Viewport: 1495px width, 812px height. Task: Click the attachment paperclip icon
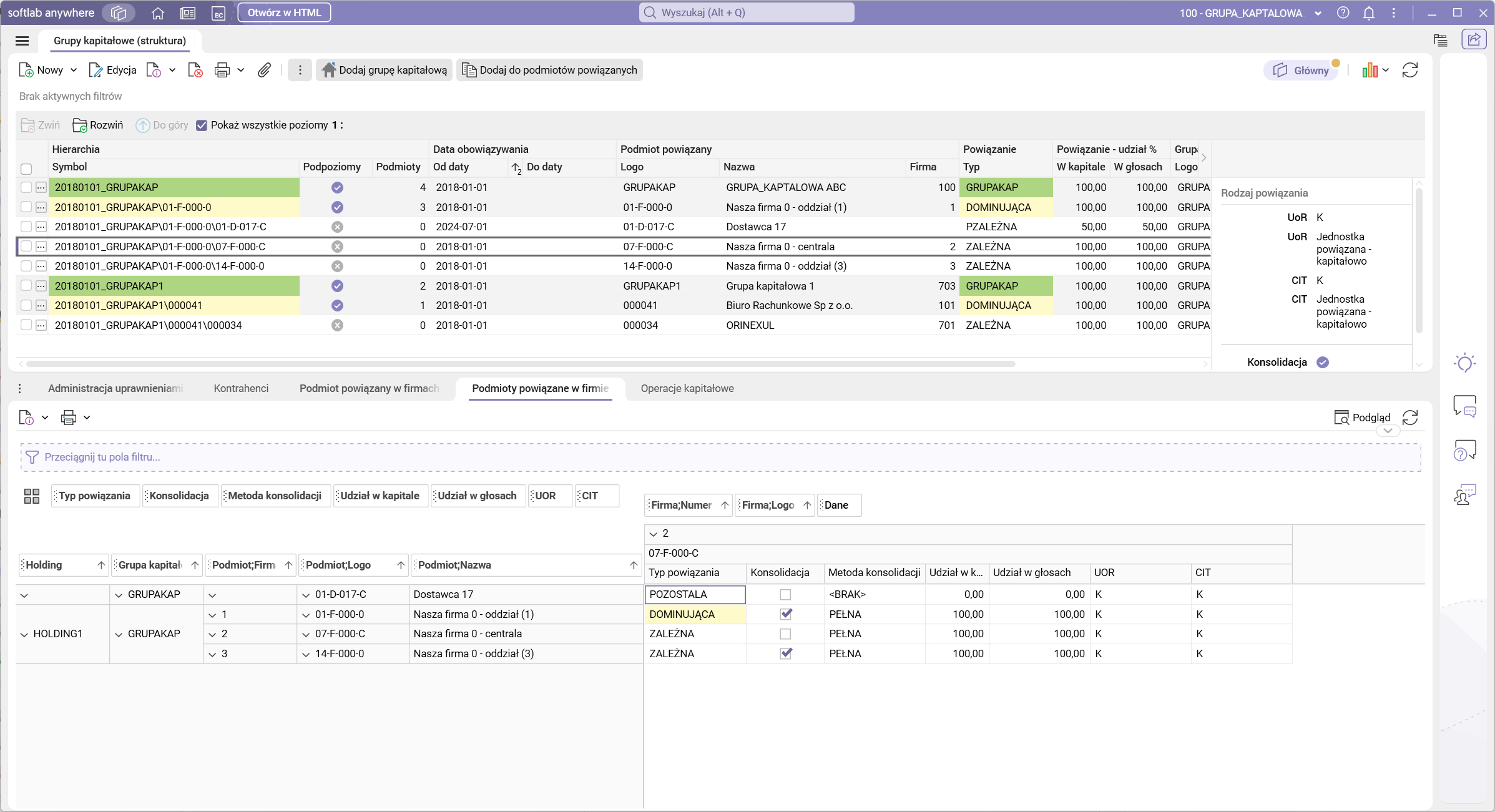(264, 70)
